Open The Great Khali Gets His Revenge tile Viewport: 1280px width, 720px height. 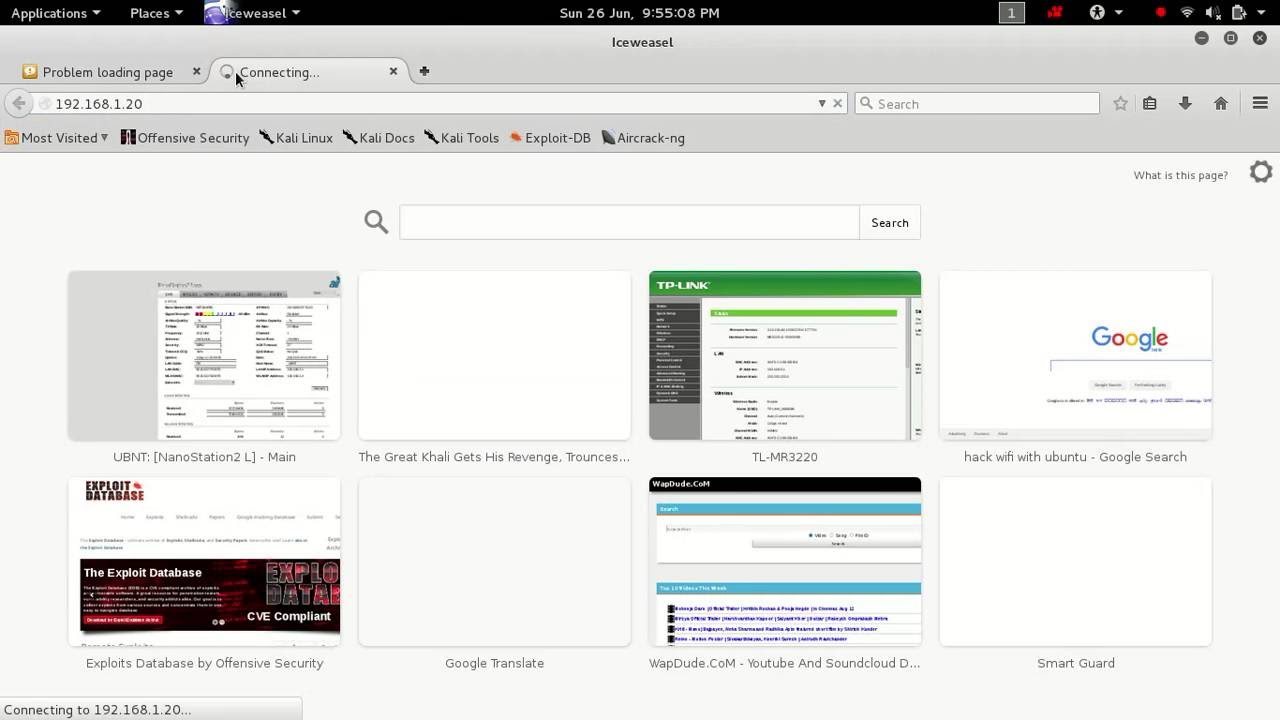click(494, 356)
